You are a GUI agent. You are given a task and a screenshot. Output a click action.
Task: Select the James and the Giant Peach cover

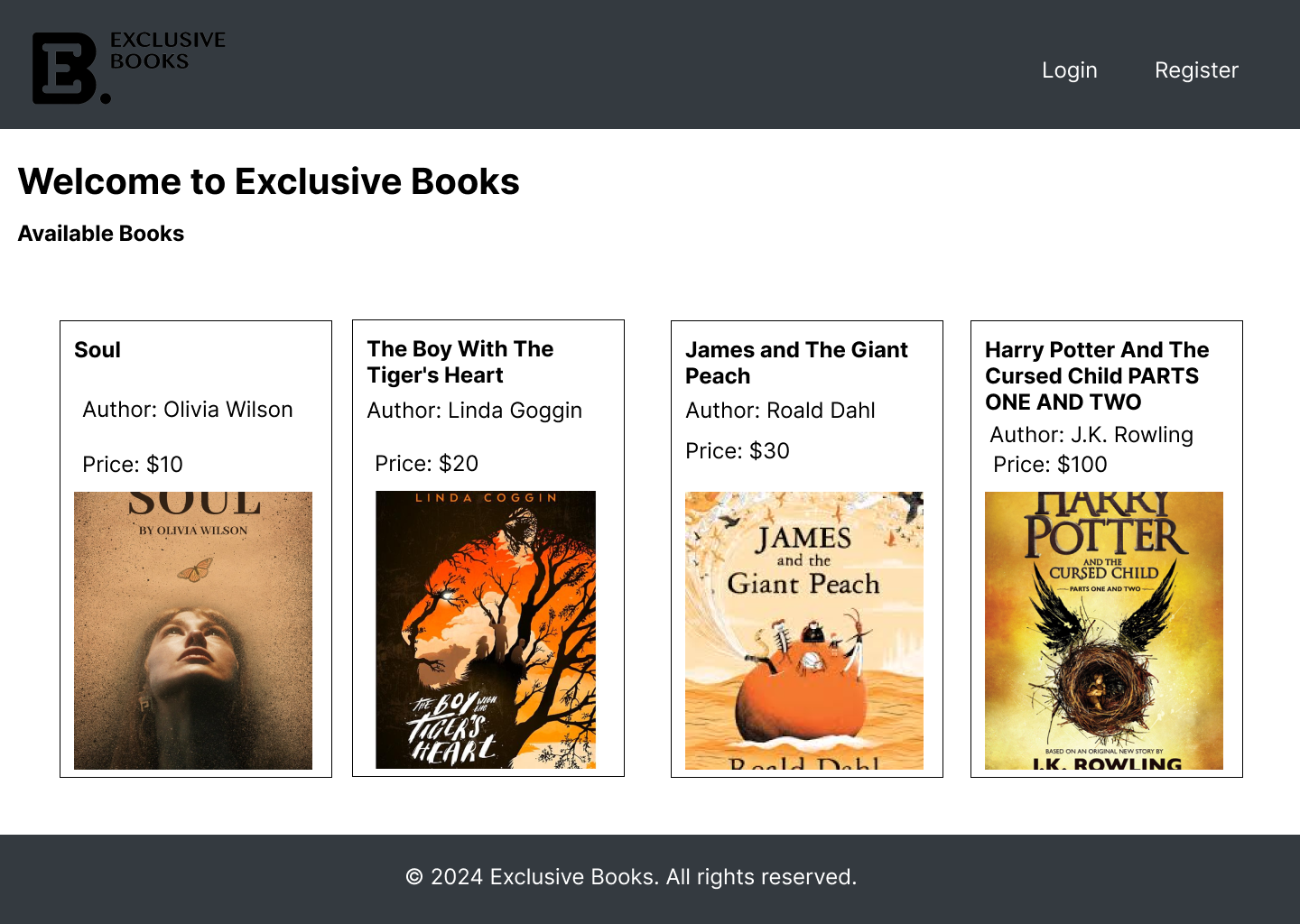pyautogui.click(x=804, y=630)
